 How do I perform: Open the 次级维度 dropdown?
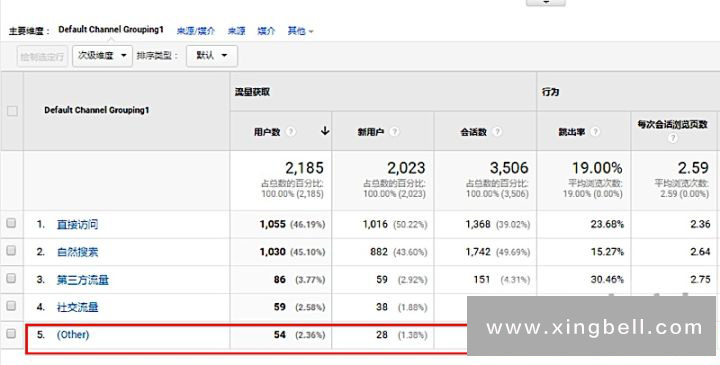tap(102, 56)
